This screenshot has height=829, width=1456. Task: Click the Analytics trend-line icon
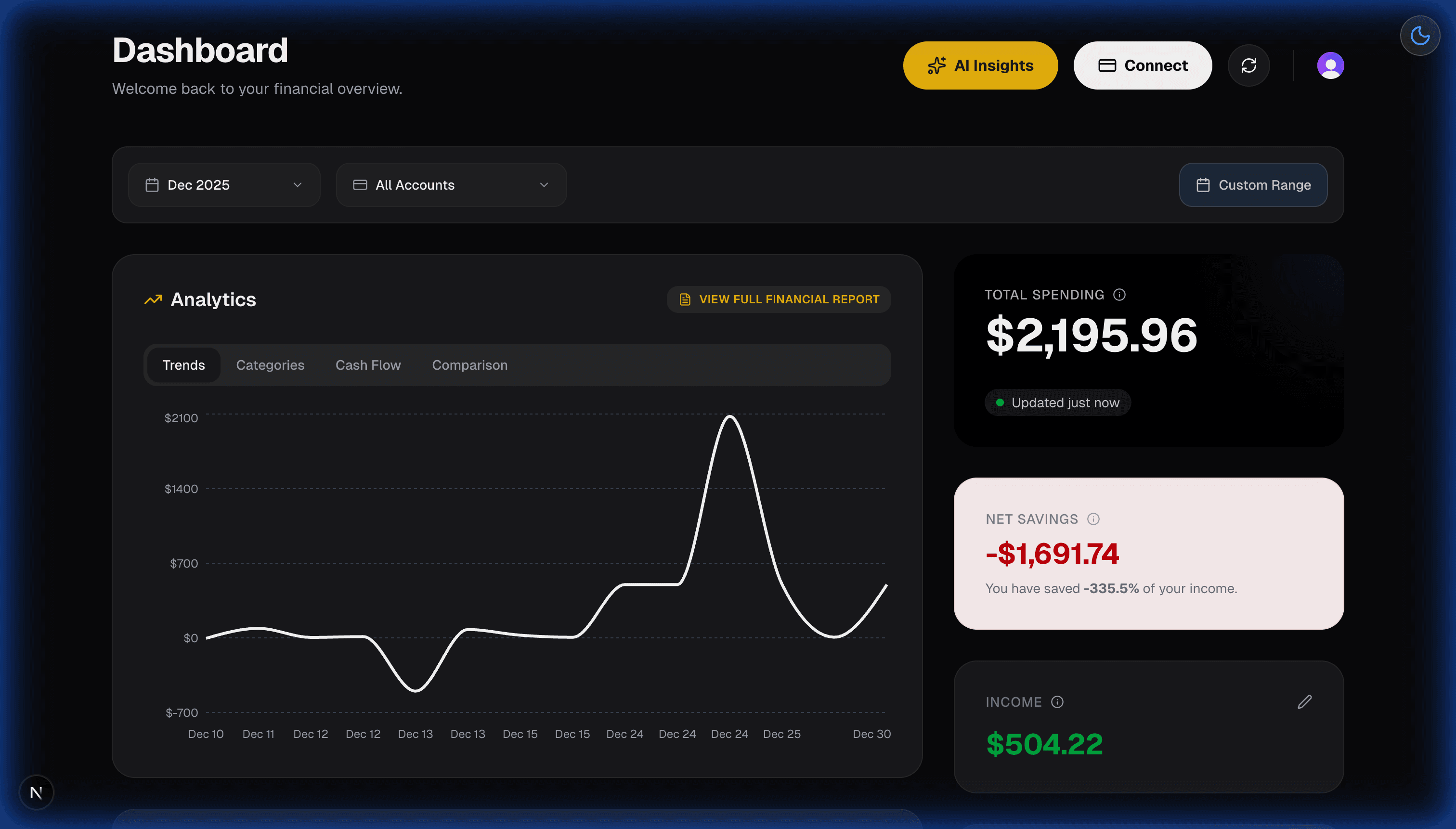(153, 299)
